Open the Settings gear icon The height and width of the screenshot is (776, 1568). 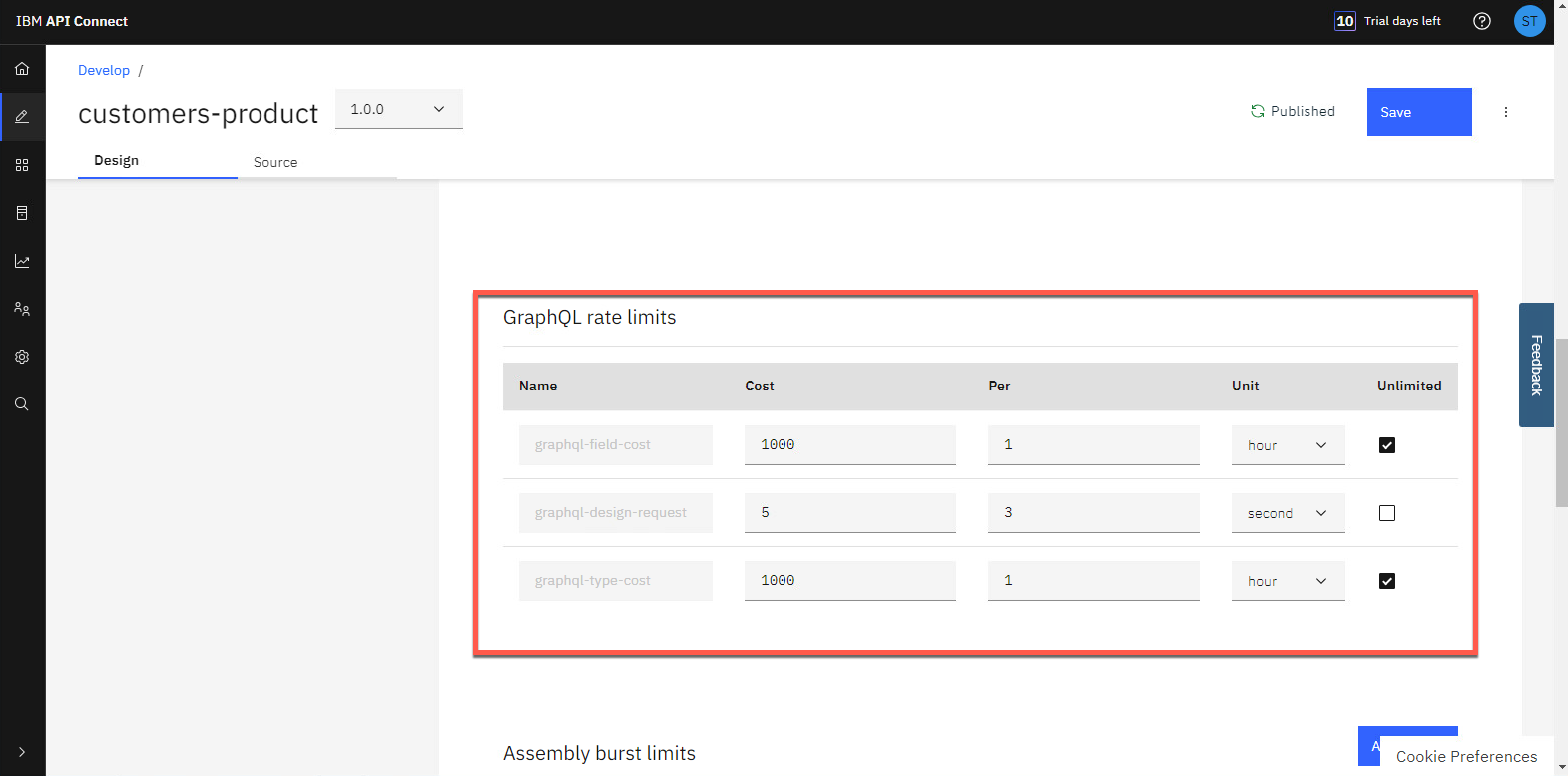tap(22, 357)
